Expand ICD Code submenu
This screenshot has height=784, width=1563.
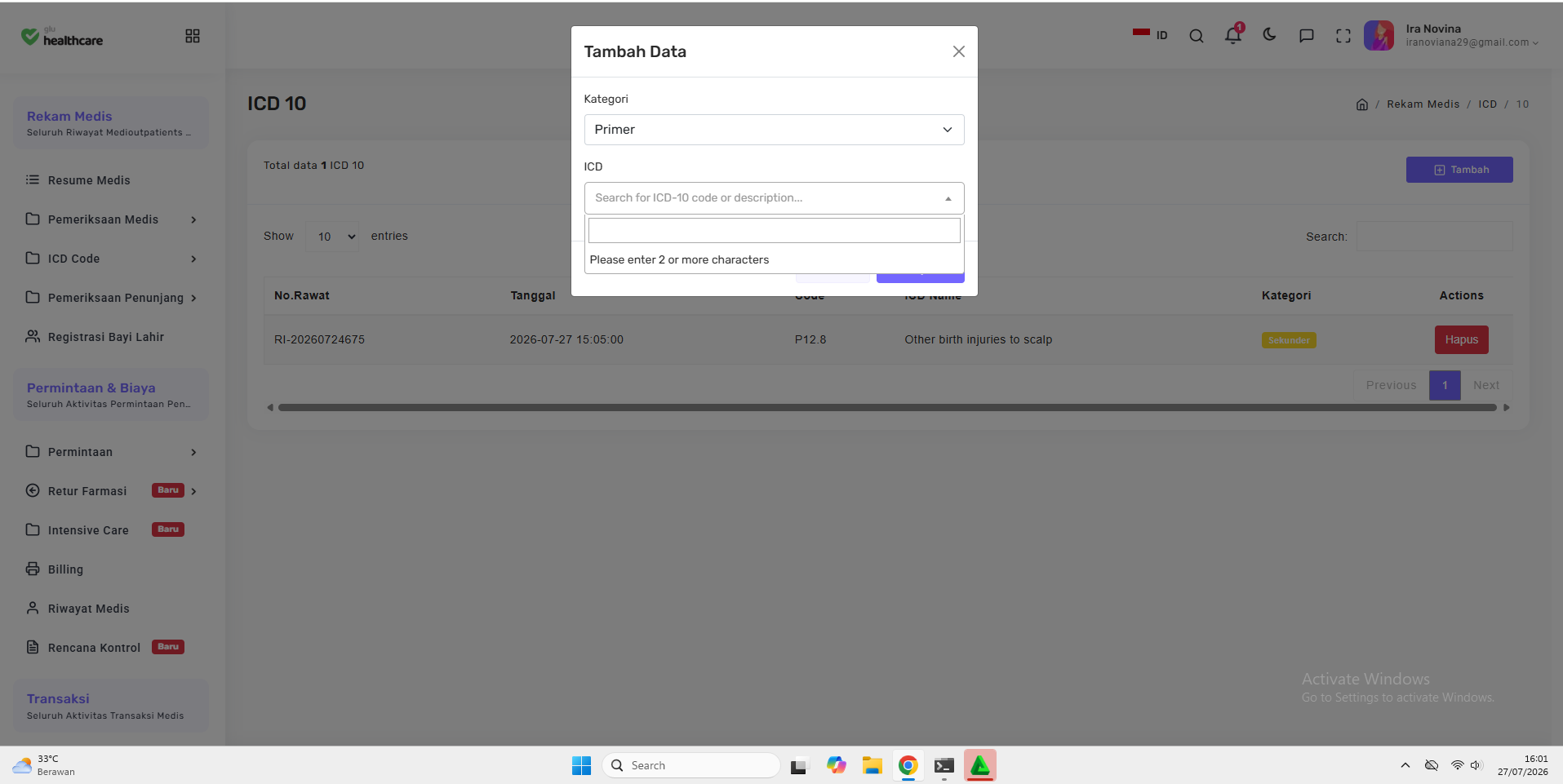click(111, 259)
